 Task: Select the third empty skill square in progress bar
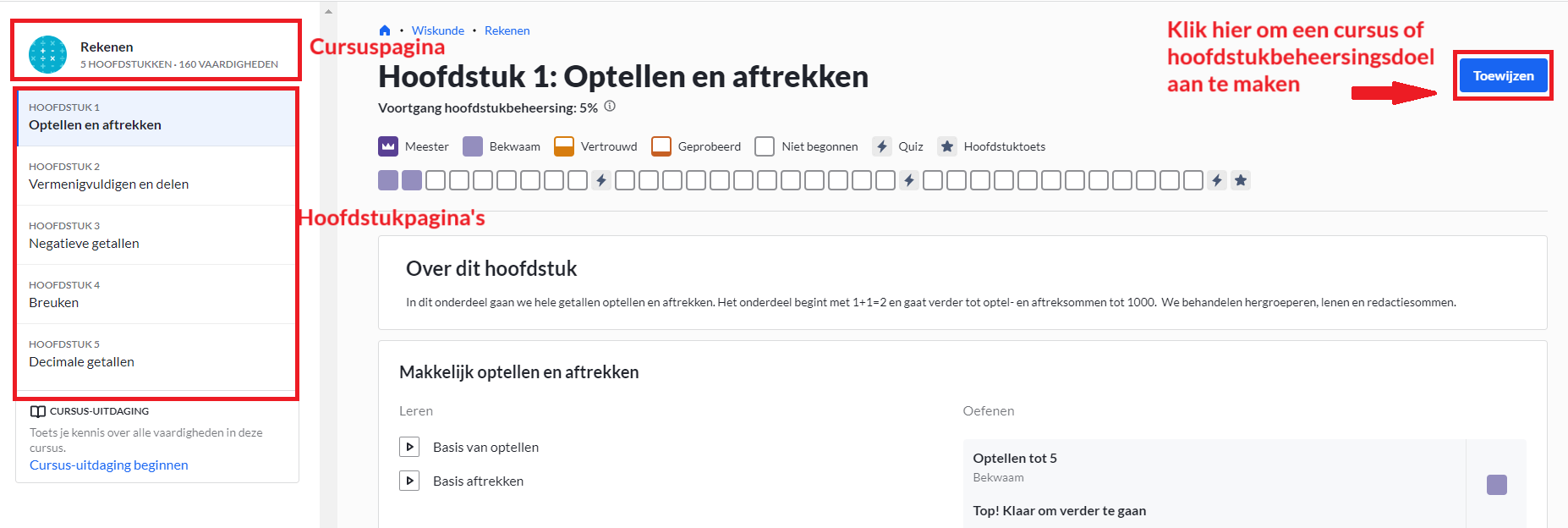point(483,180)
